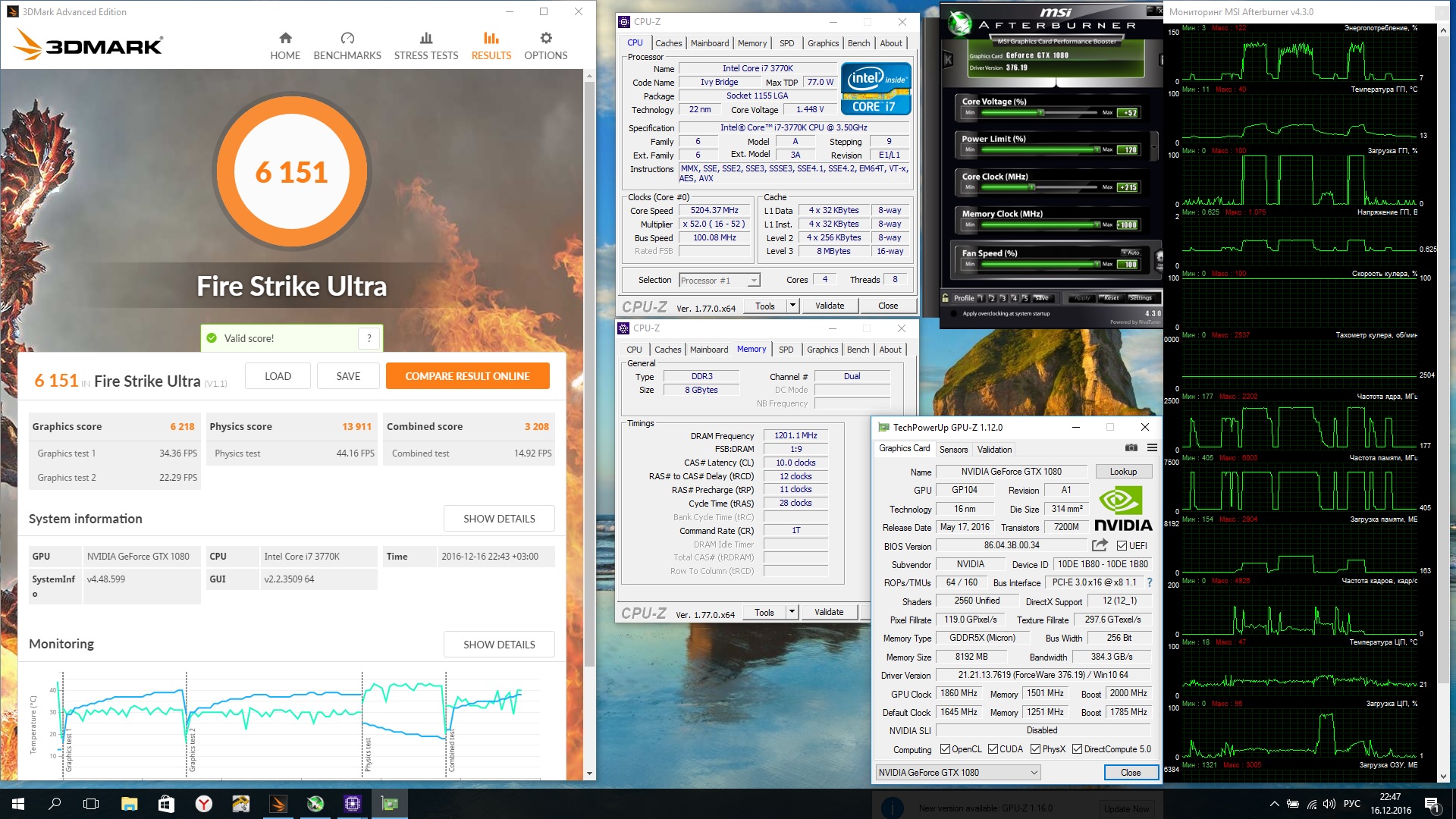Viewport: 1456px width, 819px height.
Task: Click the Afterburner dragon logo
Action: (959, 23)
